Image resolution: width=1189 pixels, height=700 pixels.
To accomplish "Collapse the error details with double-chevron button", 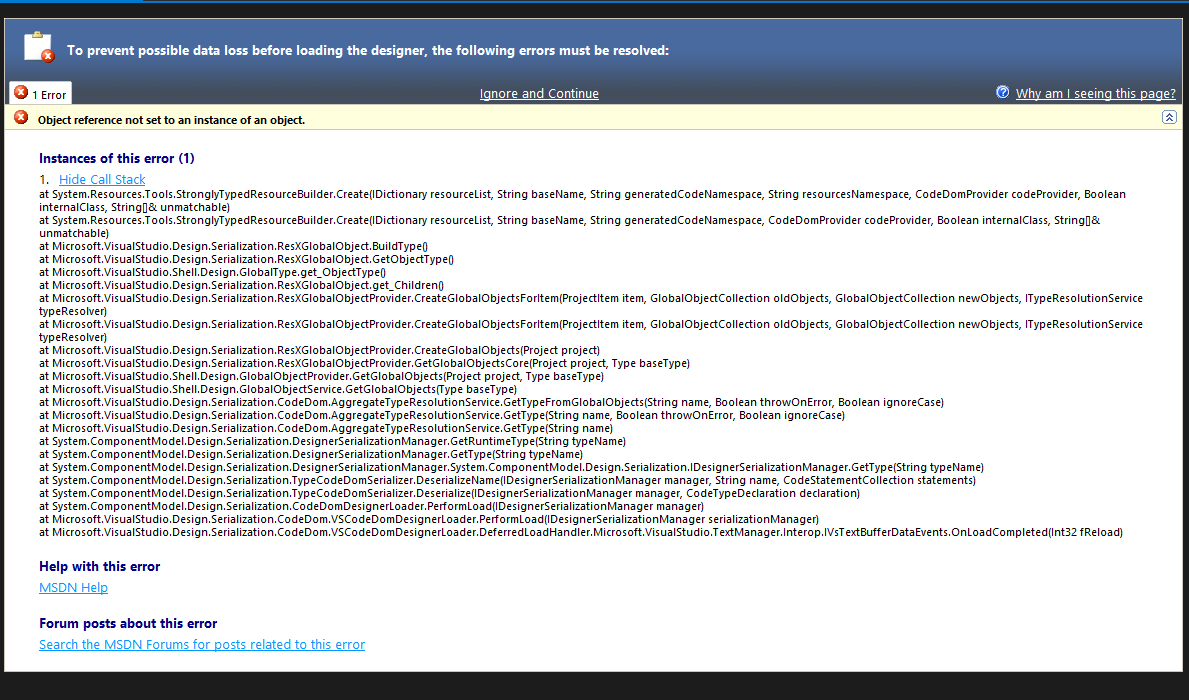I will (x=1169, y=118).
